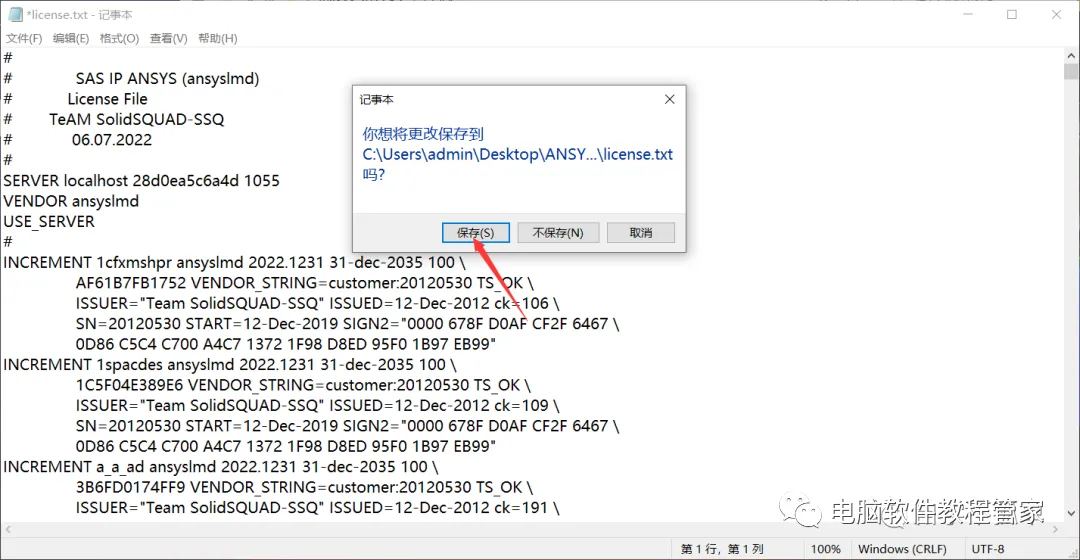Click the license.txt path text in the dialog

click(x=518, y=154)
